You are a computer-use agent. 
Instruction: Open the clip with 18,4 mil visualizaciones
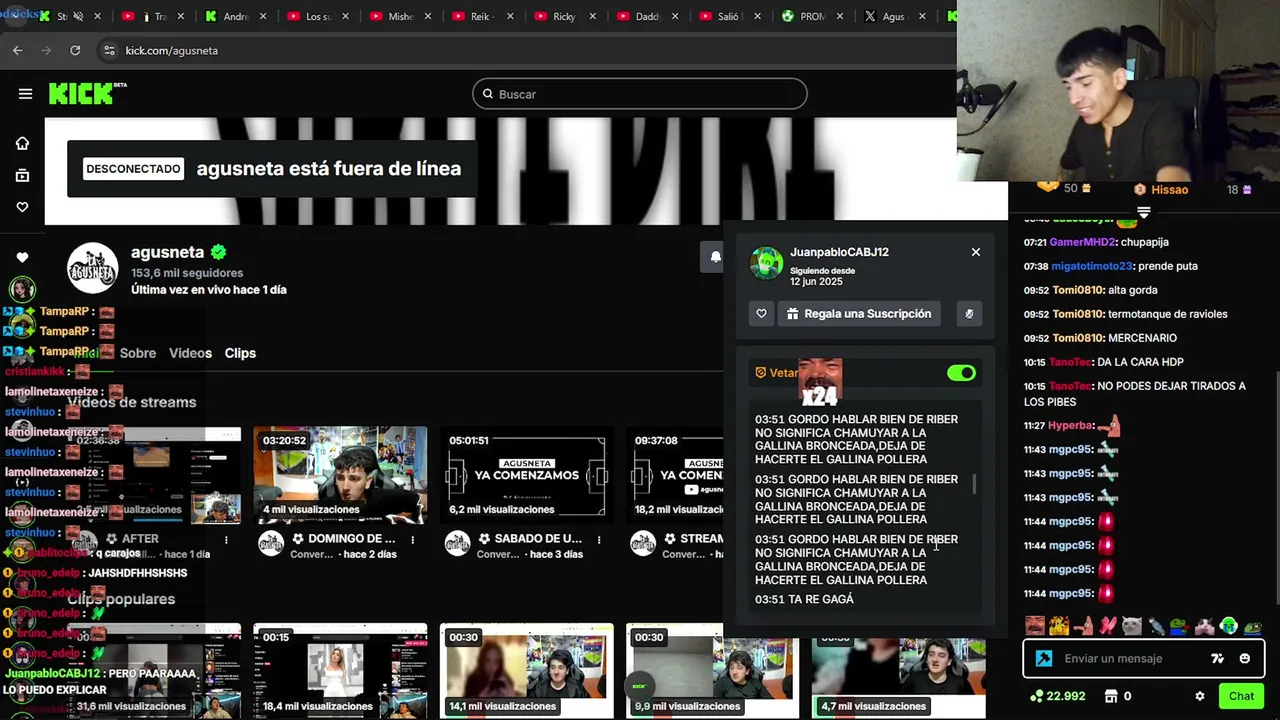pyautogui.click(x=340, y=670)
